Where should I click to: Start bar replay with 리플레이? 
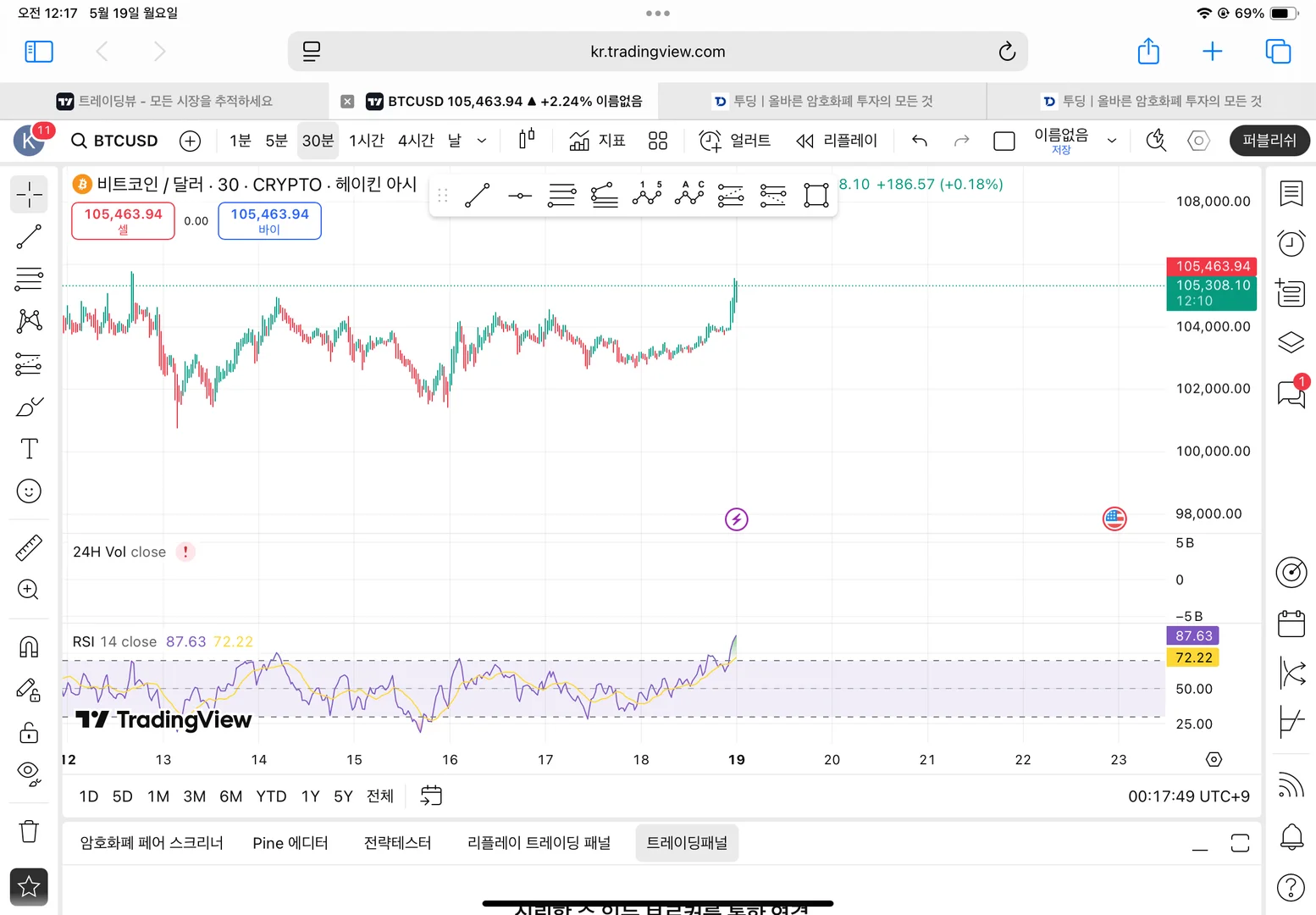pos(837,141)
